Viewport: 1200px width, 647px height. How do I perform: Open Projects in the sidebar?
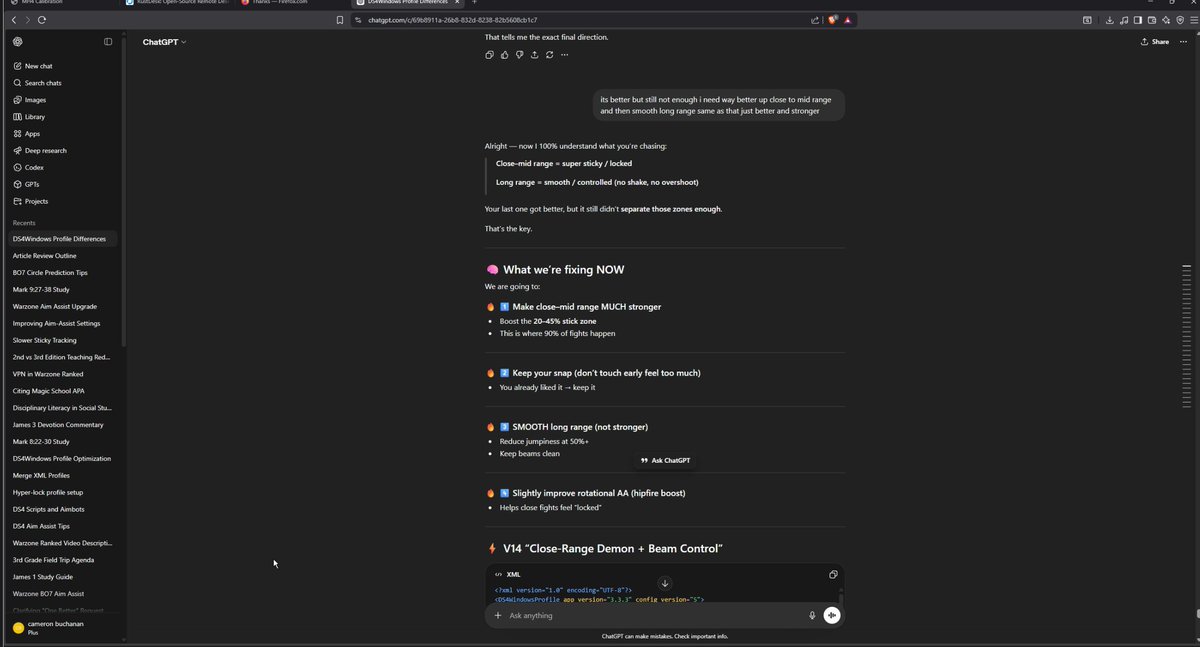coord(61,202)
